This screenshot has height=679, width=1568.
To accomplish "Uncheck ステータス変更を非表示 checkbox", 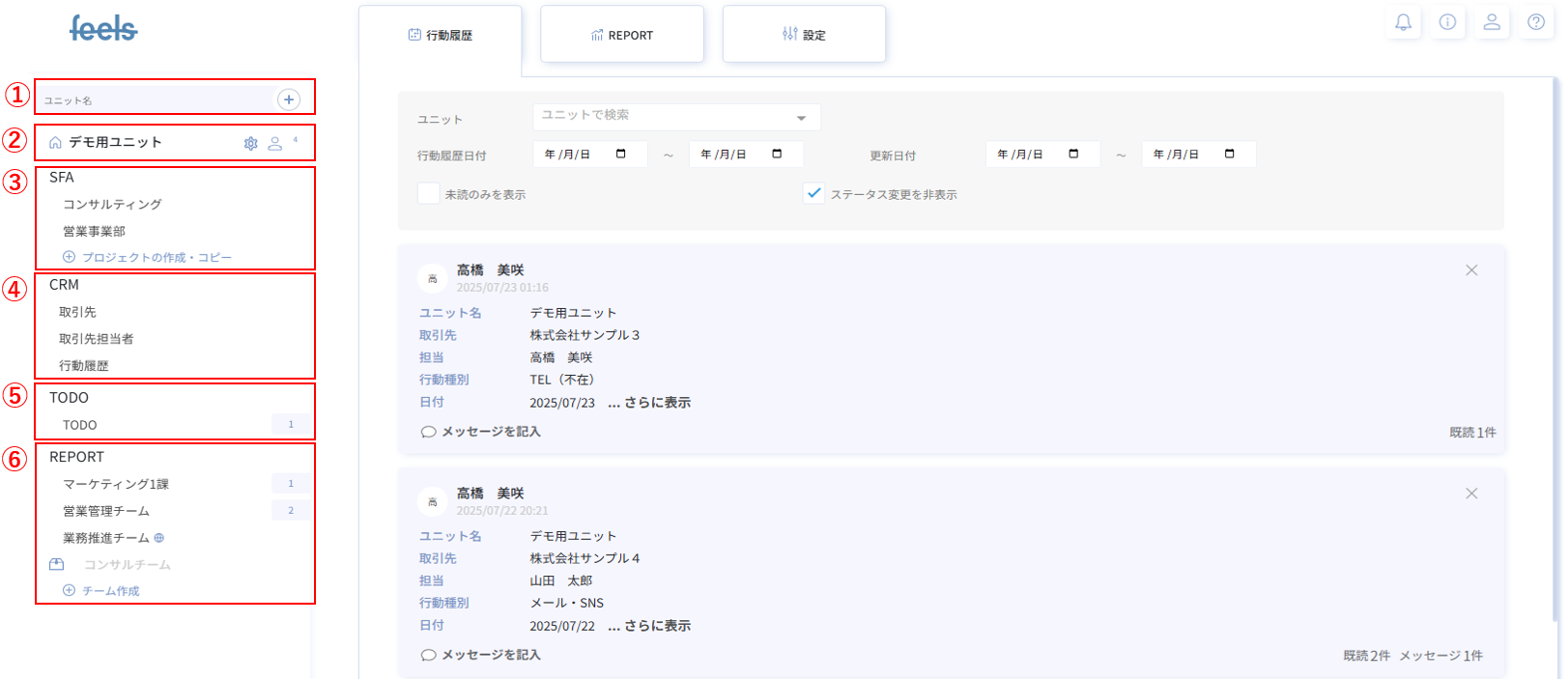I will pyautogui.click(x=813, y=193).
